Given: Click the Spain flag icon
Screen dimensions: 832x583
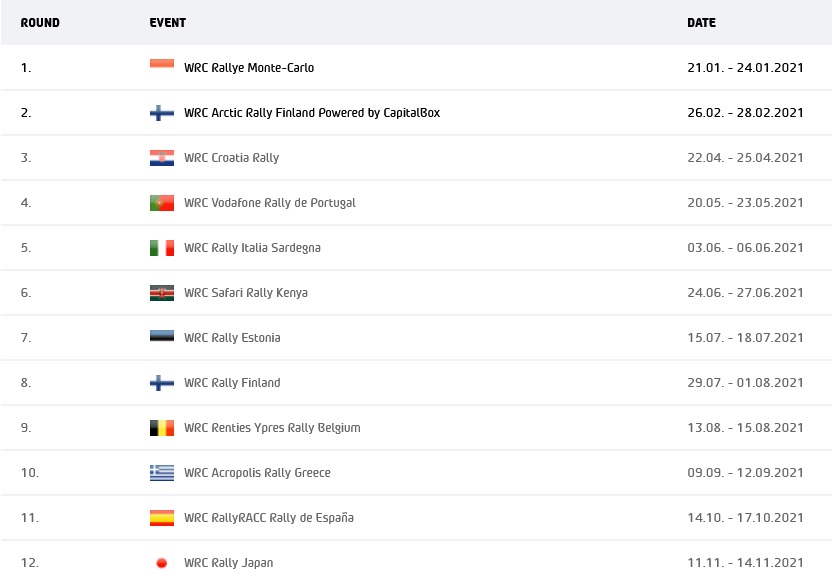Looking at the screenshot, I should click(x=162, y=518).
